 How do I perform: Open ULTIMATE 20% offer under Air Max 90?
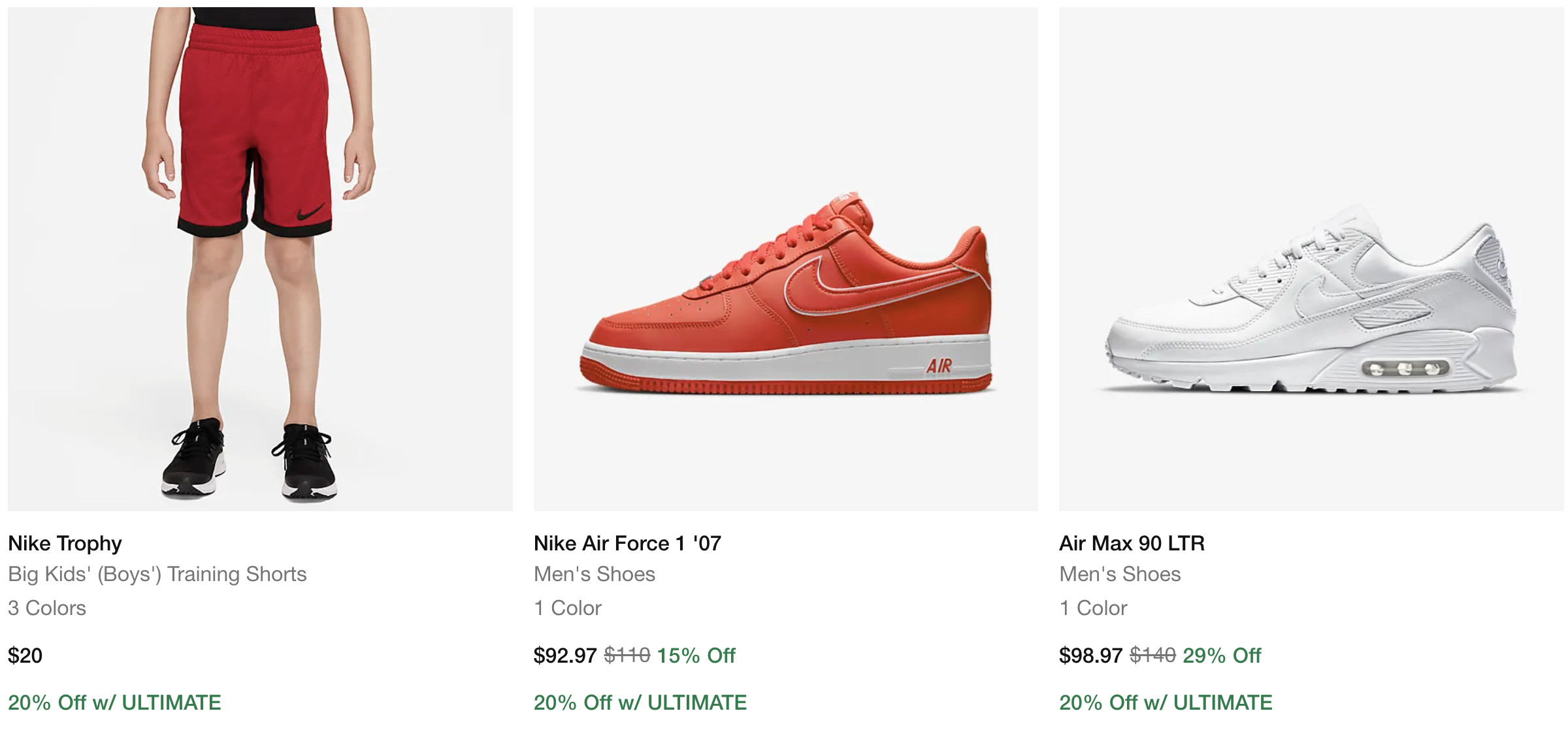coord(1166,703)
